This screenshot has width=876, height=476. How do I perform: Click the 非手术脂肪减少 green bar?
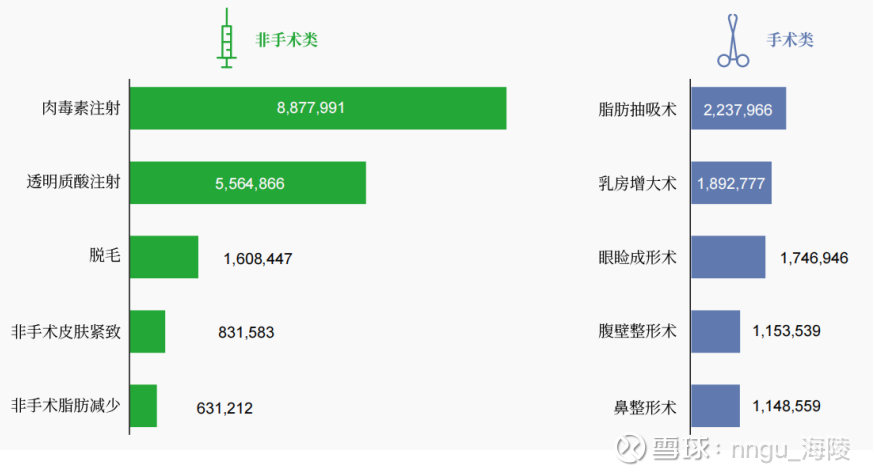coord(144,406)
